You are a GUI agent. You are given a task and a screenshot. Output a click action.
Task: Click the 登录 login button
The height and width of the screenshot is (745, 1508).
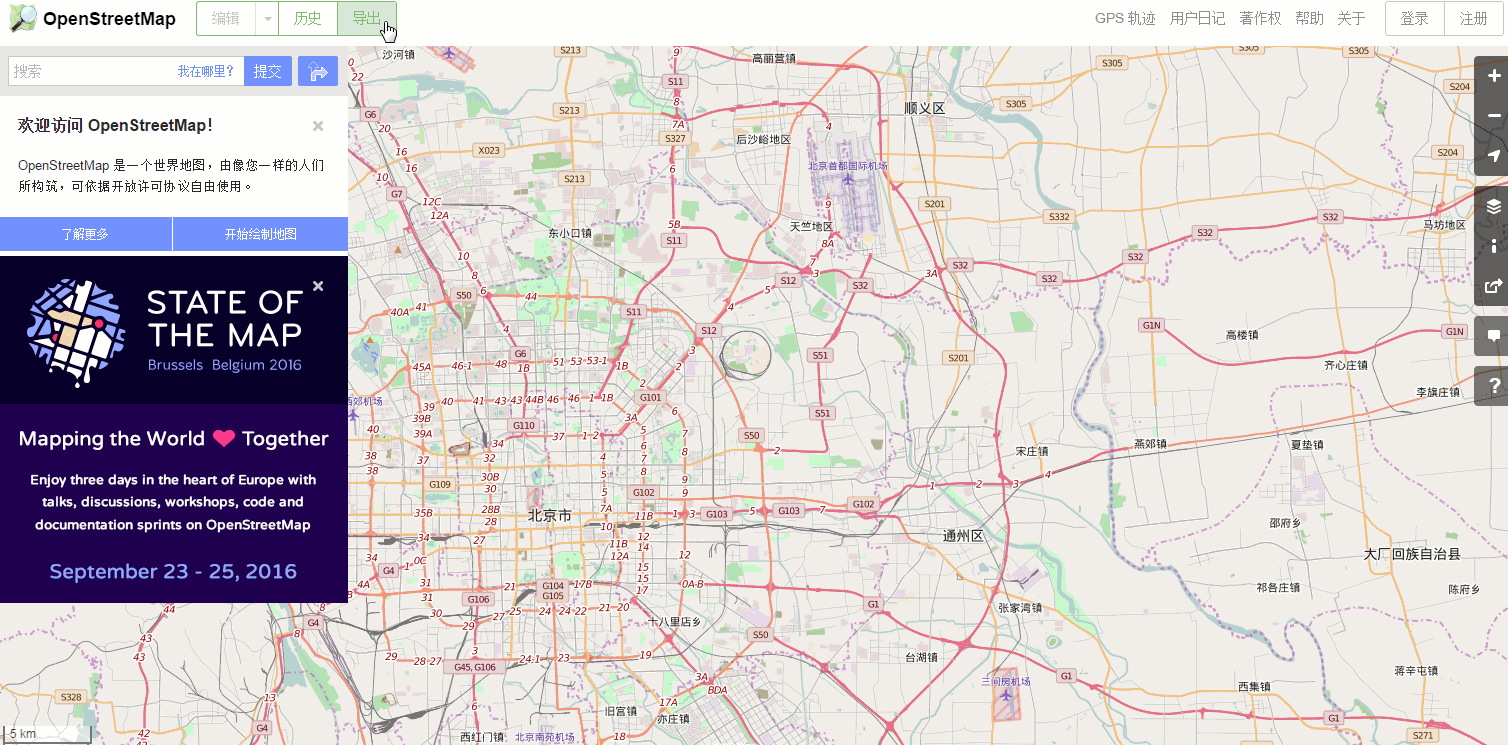click(1415, 18)
